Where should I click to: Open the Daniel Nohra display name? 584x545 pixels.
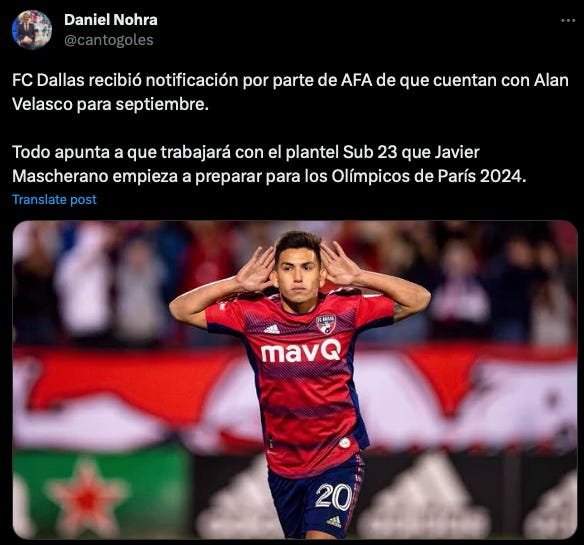coord(111,20)
